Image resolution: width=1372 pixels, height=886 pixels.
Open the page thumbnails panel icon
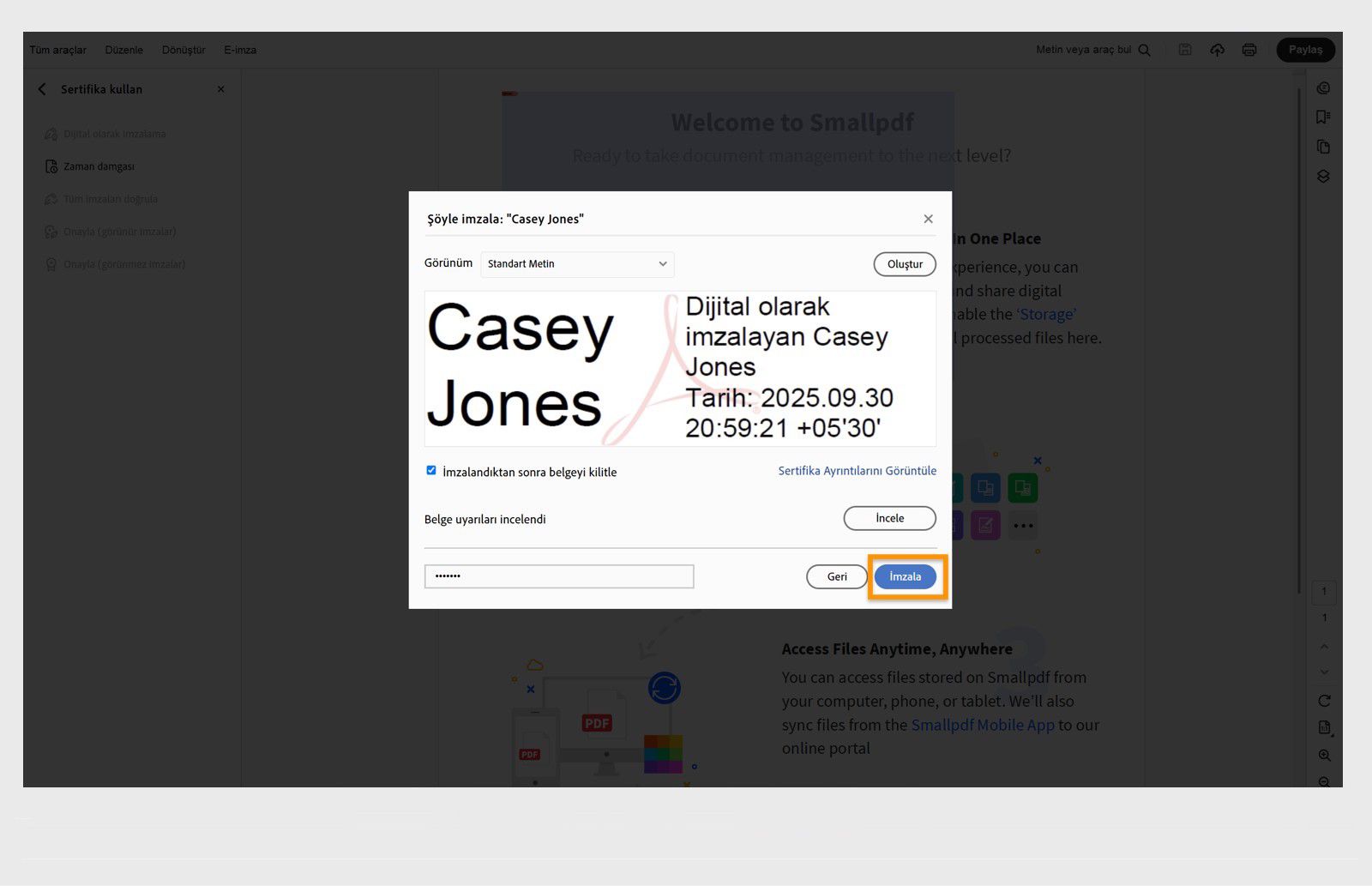tap(1324, 147)
